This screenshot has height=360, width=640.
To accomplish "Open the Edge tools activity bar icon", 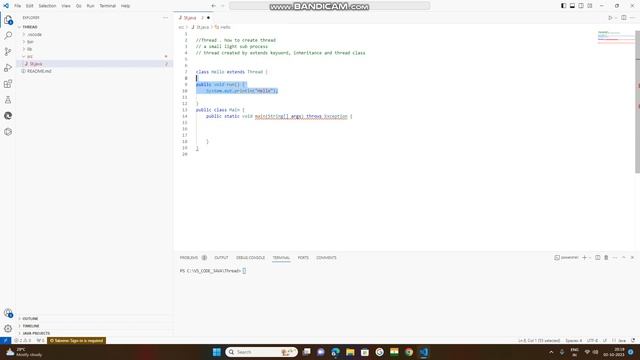I will (8, 116).
